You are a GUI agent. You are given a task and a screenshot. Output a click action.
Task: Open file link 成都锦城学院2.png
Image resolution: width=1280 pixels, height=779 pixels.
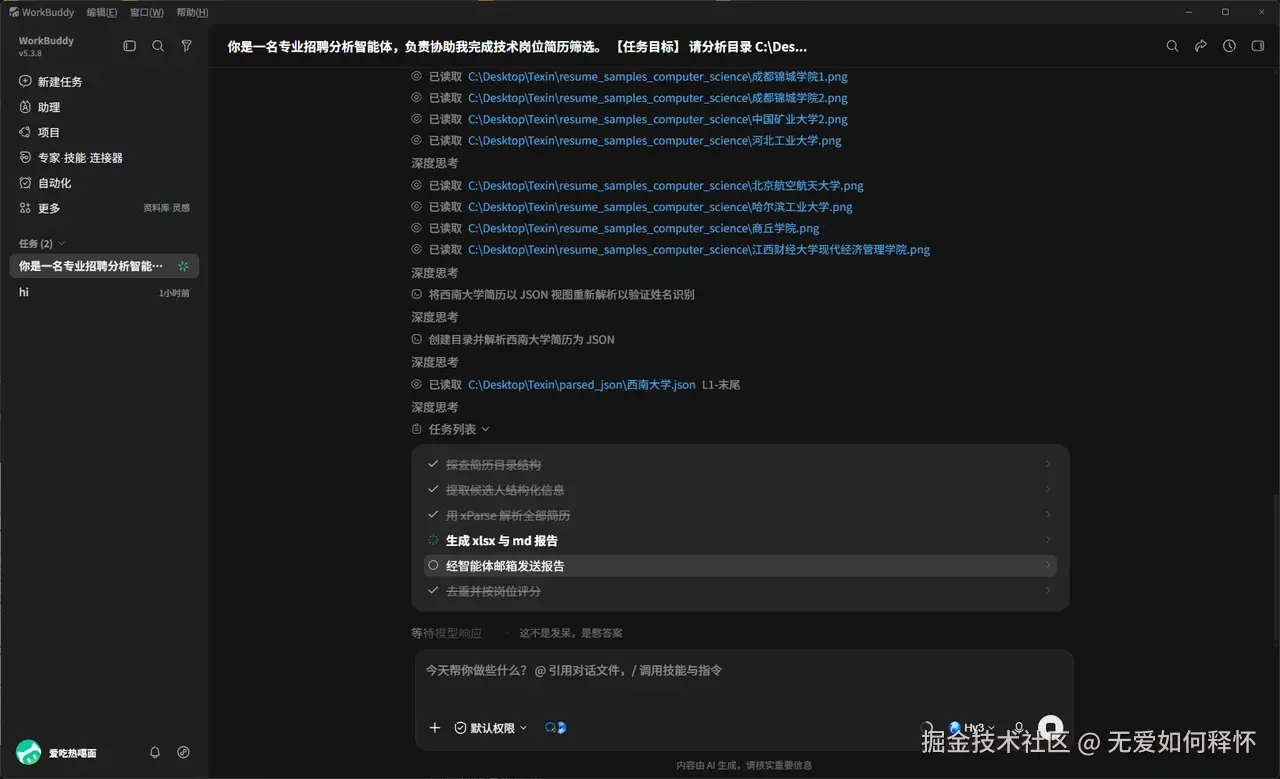click(657, 98)
